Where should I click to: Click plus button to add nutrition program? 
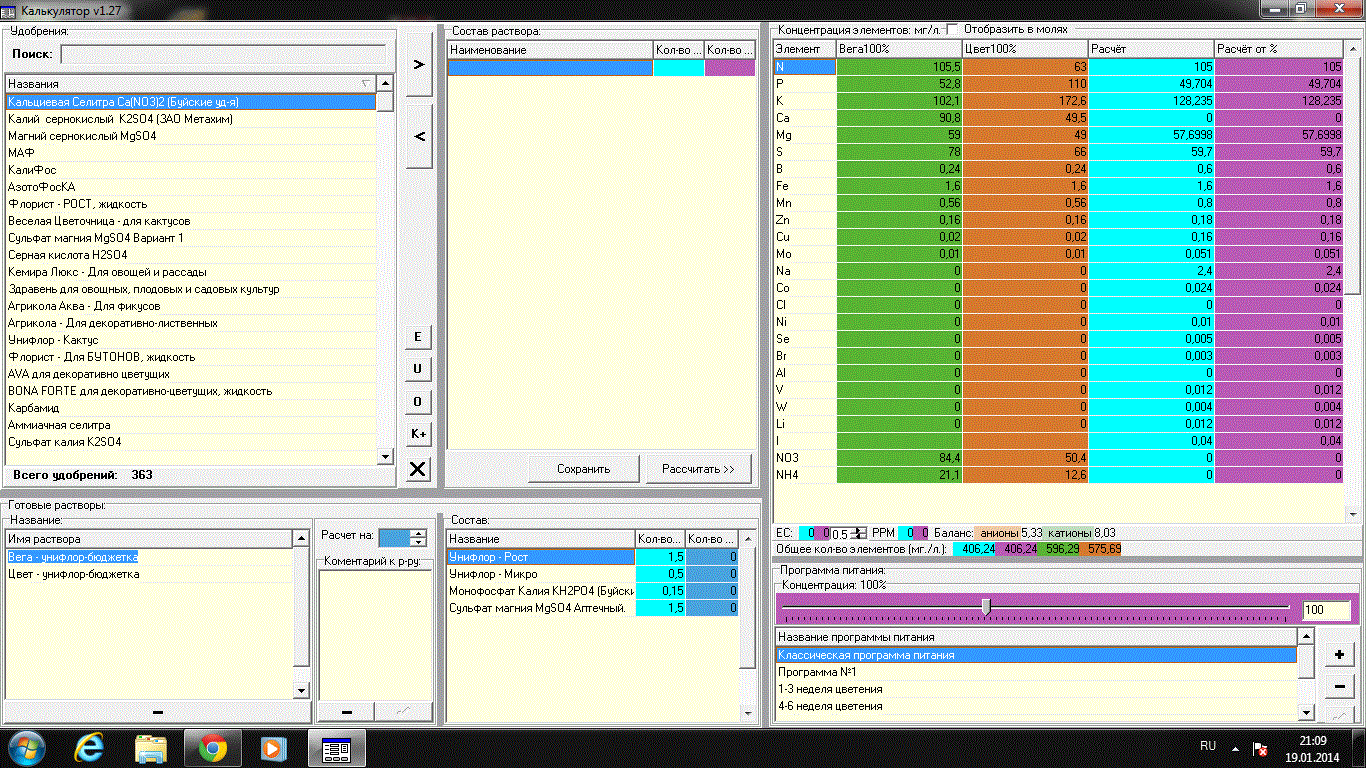[1339, 654]
